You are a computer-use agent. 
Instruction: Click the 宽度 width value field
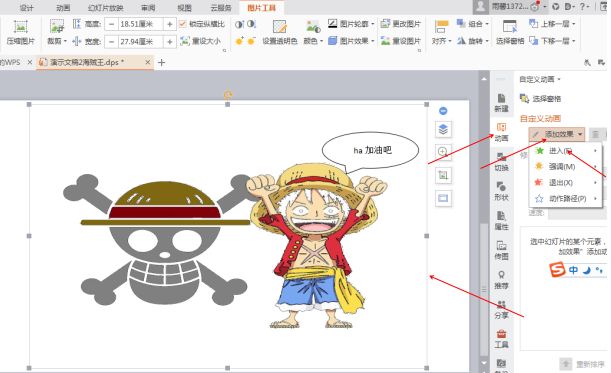140,41
